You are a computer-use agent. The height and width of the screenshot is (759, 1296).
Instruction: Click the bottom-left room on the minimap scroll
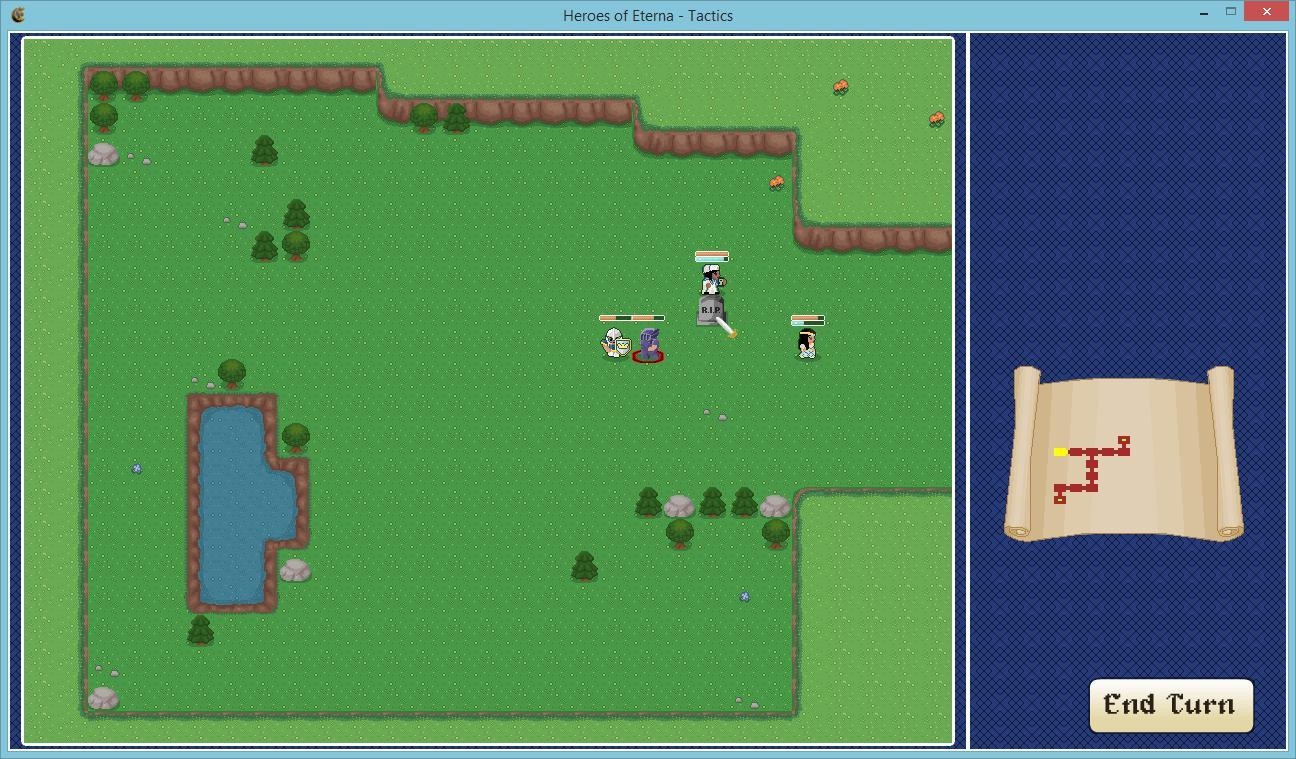[x=1060, y=498]
